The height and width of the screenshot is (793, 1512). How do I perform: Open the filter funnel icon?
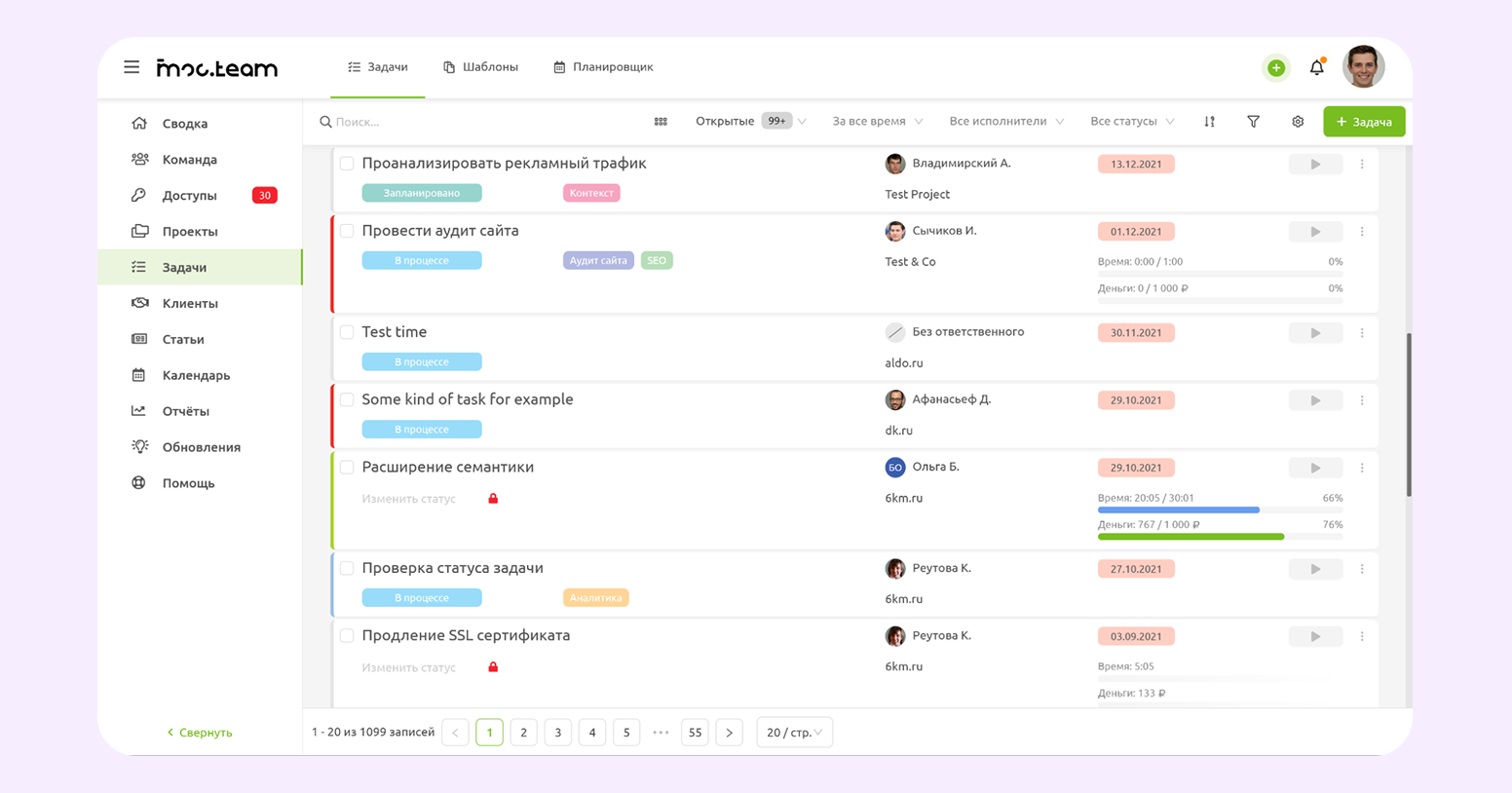point(1253,122)
